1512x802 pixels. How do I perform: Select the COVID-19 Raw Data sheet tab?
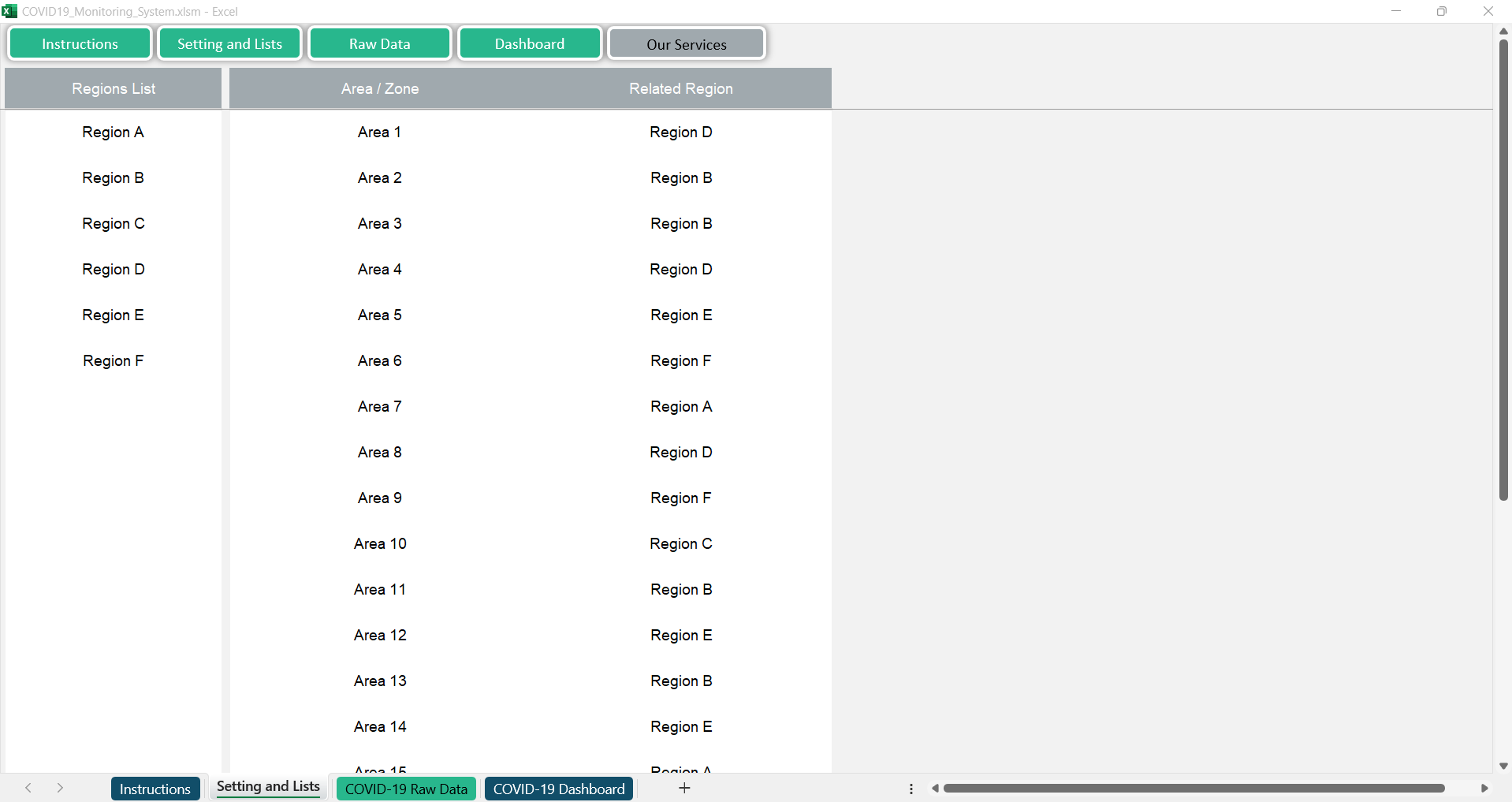point(406,789)
